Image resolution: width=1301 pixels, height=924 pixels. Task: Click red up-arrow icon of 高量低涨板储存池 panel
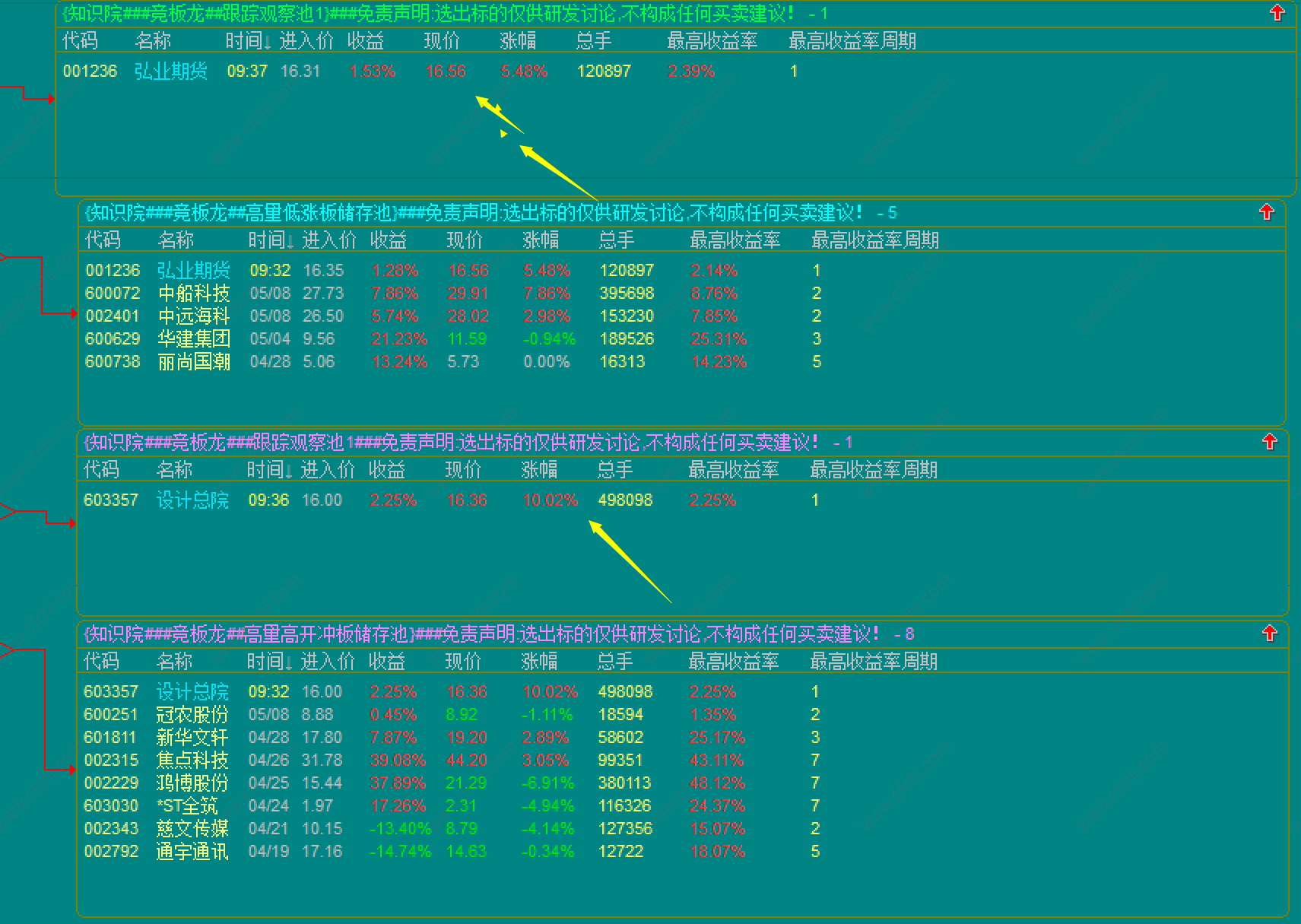click(x=1266, y=212)
